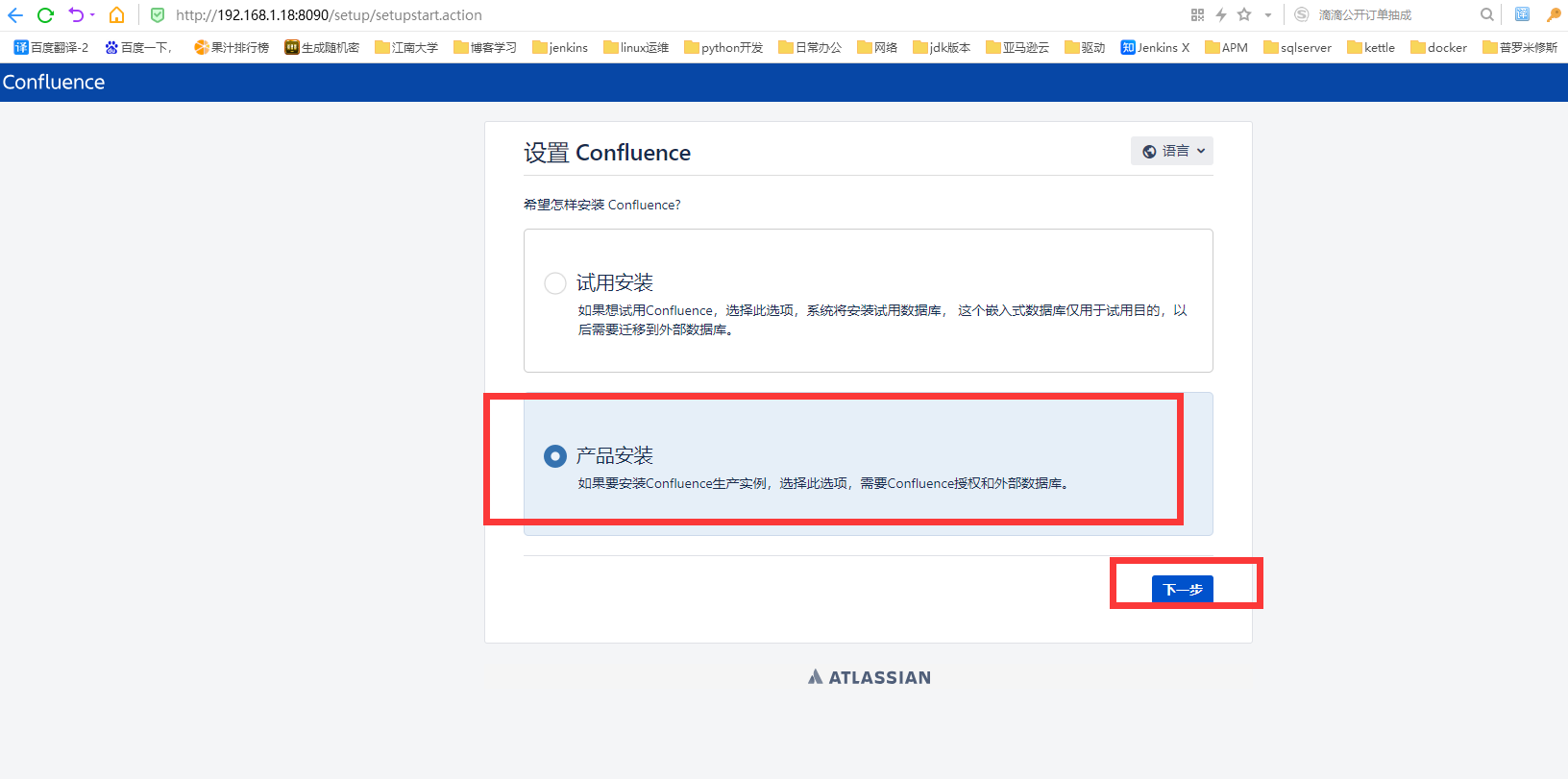Image resolution: width=1568 pixels, height=779 pixels.
Task: Select the address bar URL
Action: pos(329,15)
